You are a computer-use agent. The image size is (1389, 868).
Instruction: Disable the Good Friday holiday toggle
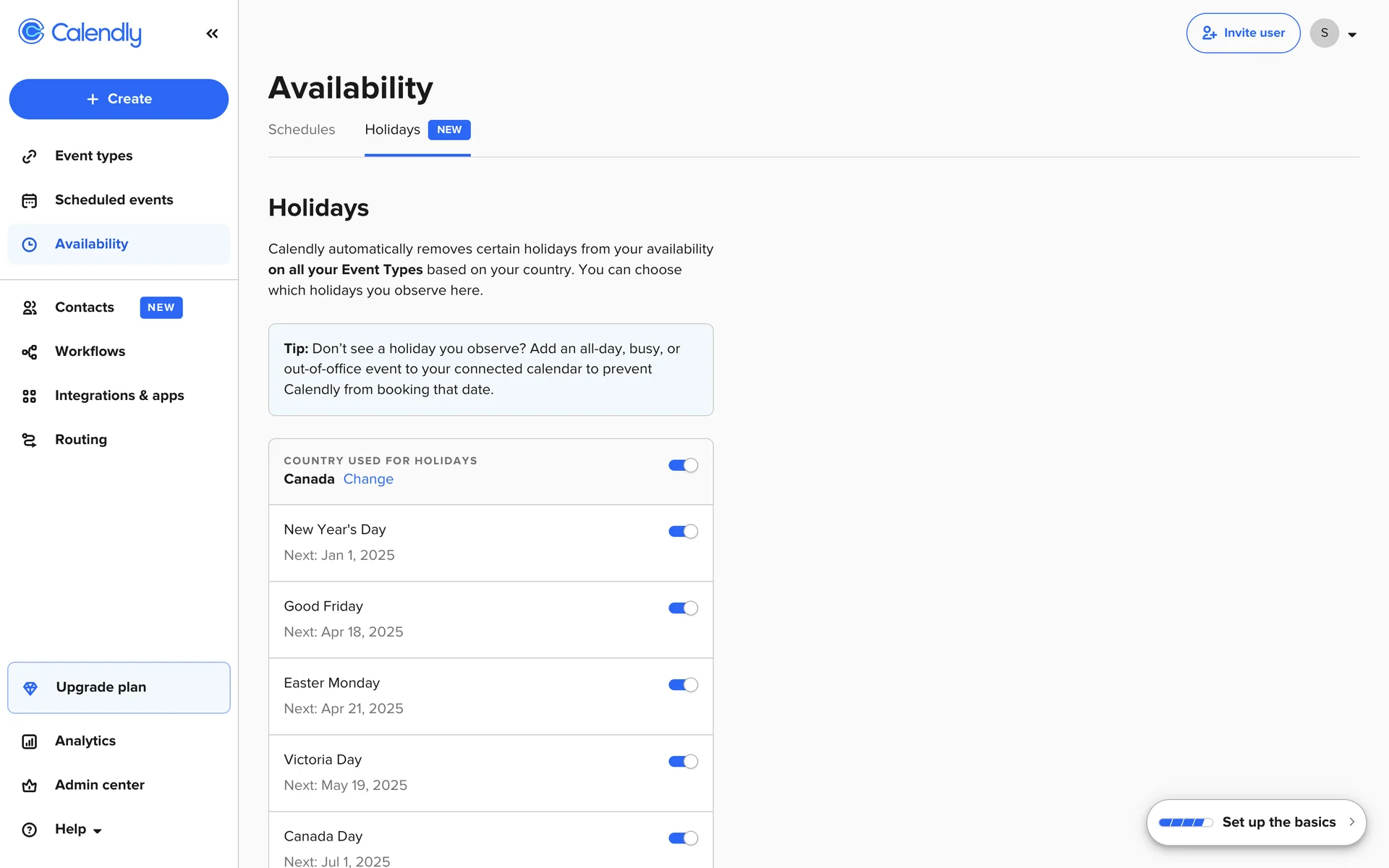coord(682,608)
